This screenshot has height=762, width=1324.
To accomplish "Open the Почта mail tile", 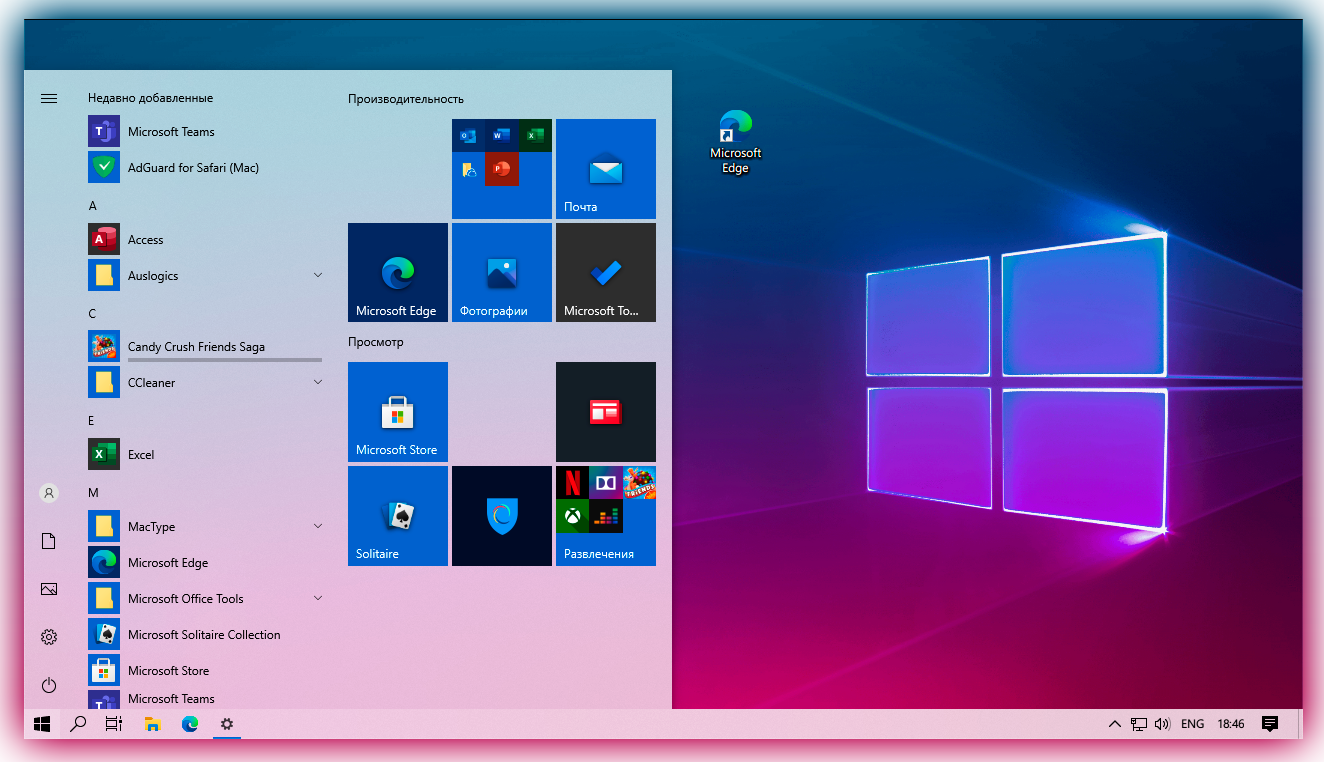I will (606, 169).
